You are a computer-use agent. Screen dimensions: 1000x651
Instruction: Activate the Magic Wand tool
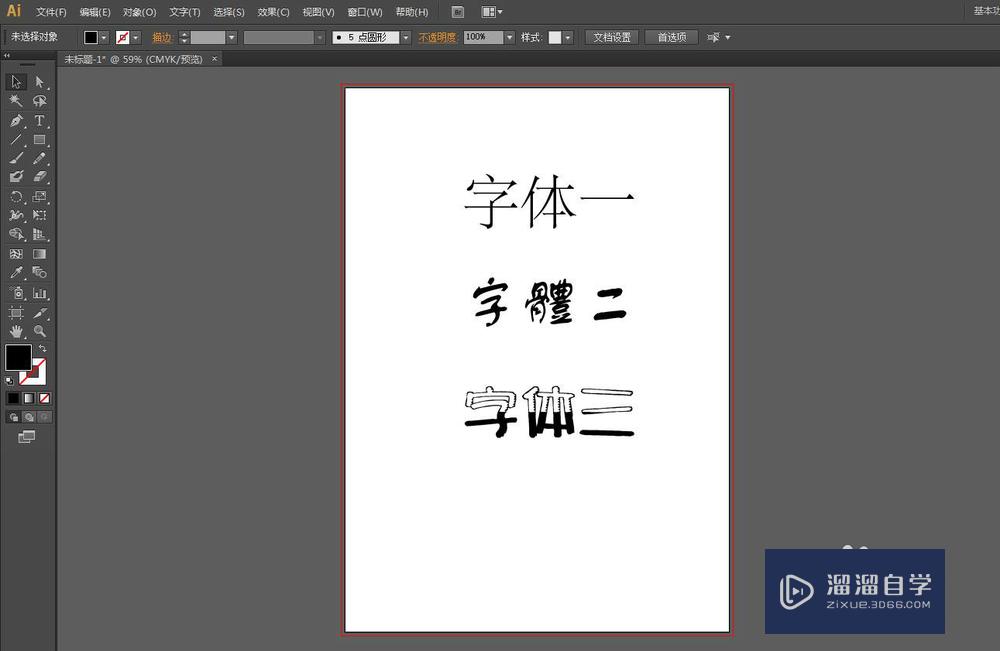click(16, 100)
